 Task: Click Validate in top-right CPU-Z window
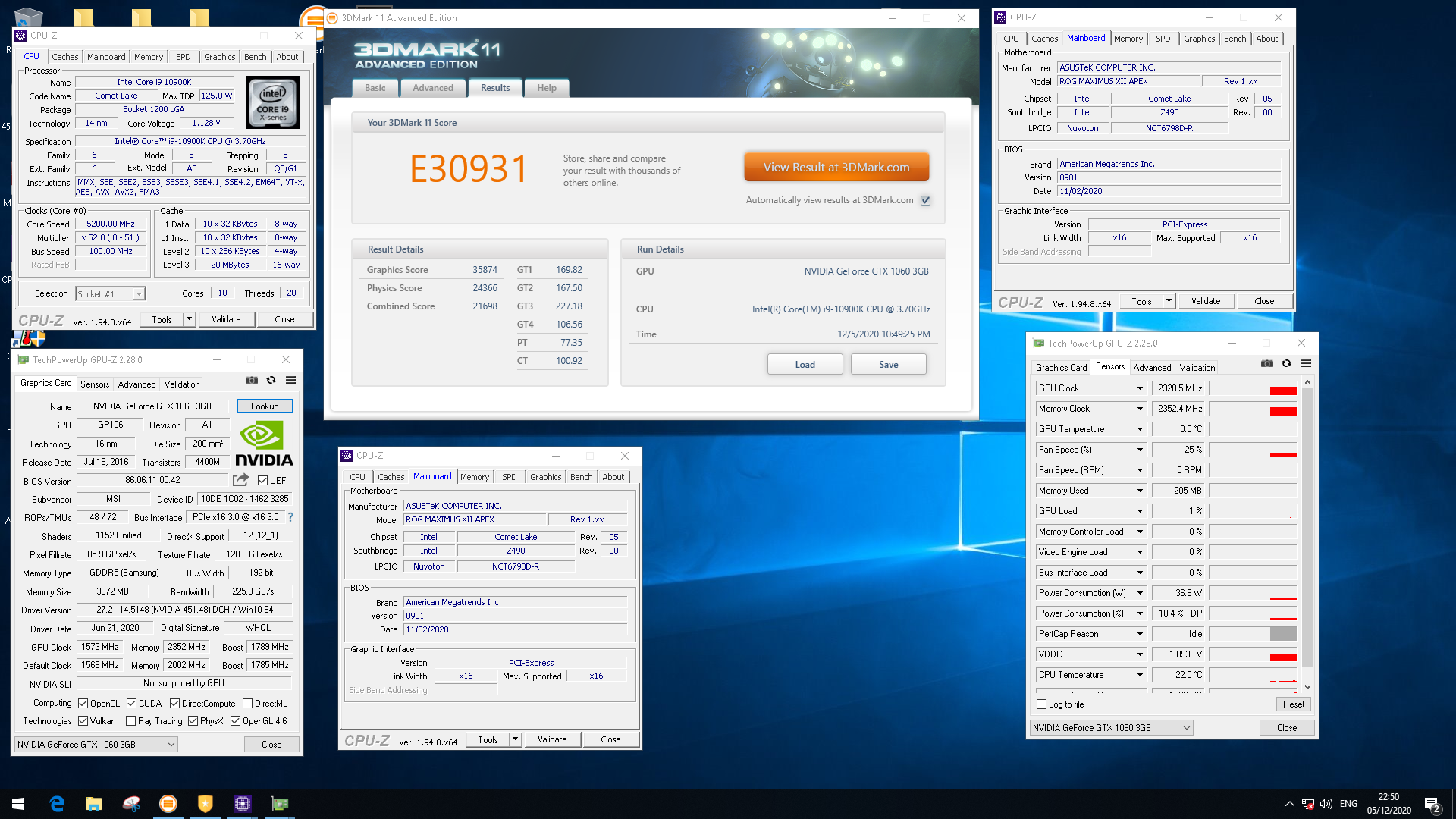[1206, 301]
